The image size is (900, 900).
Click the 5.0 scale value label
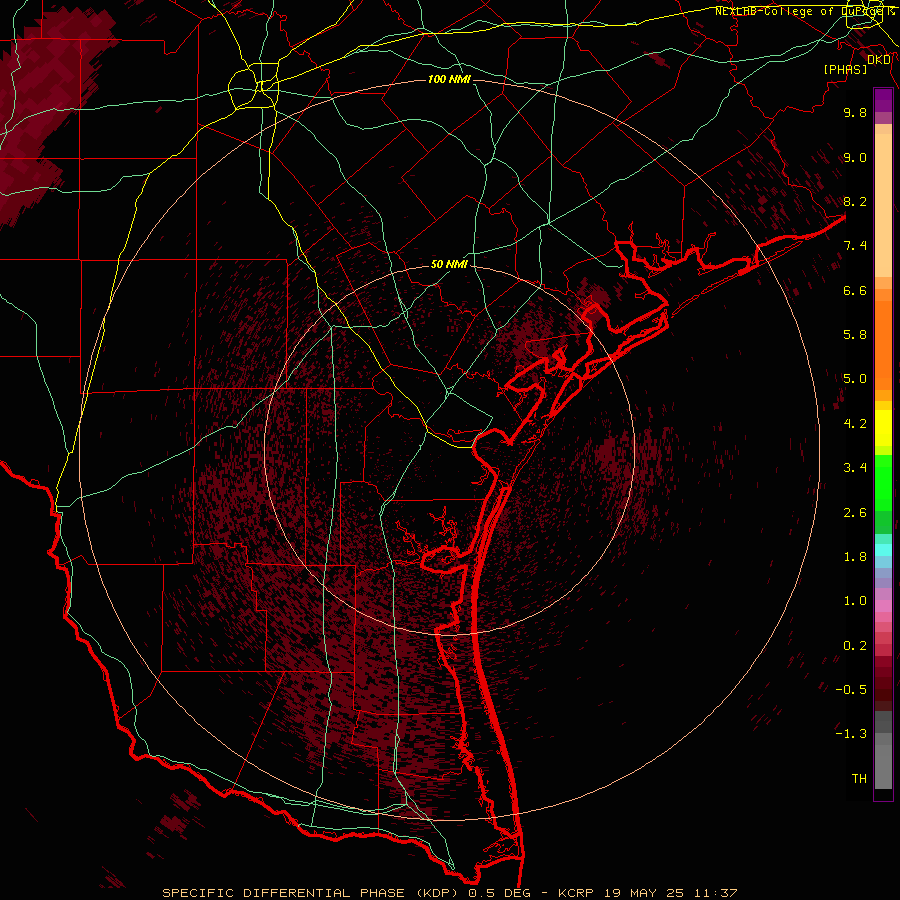[855, 379]
